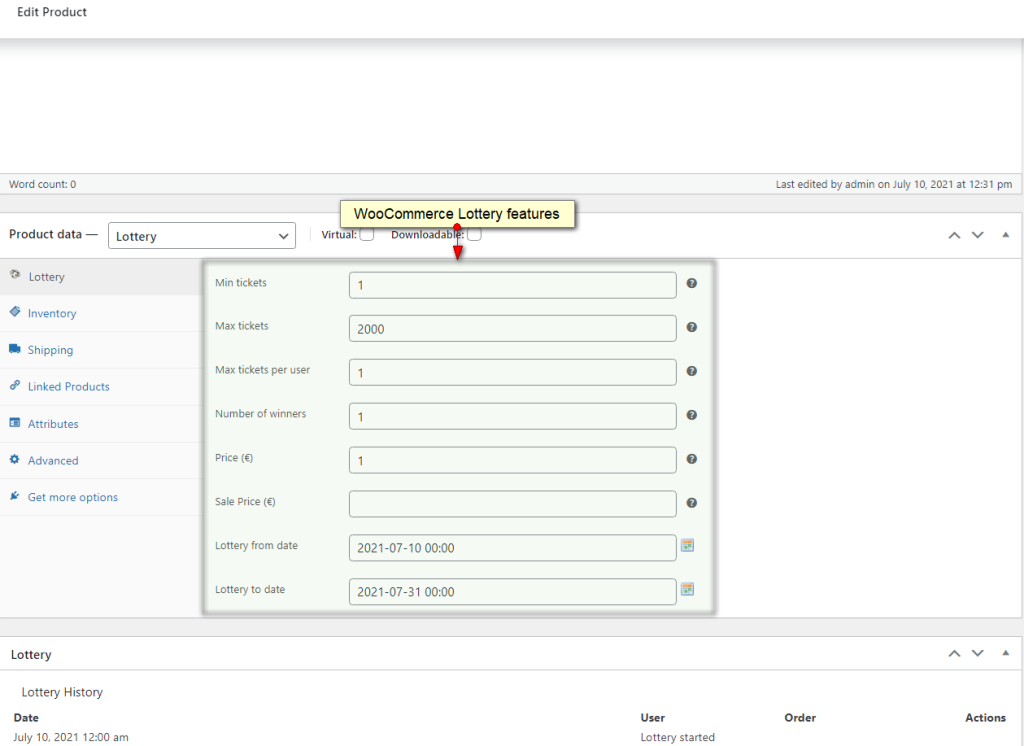Click help icon beside Sale Price (€)
This screenshot has width=1024, height=746.
coord(692,502)
